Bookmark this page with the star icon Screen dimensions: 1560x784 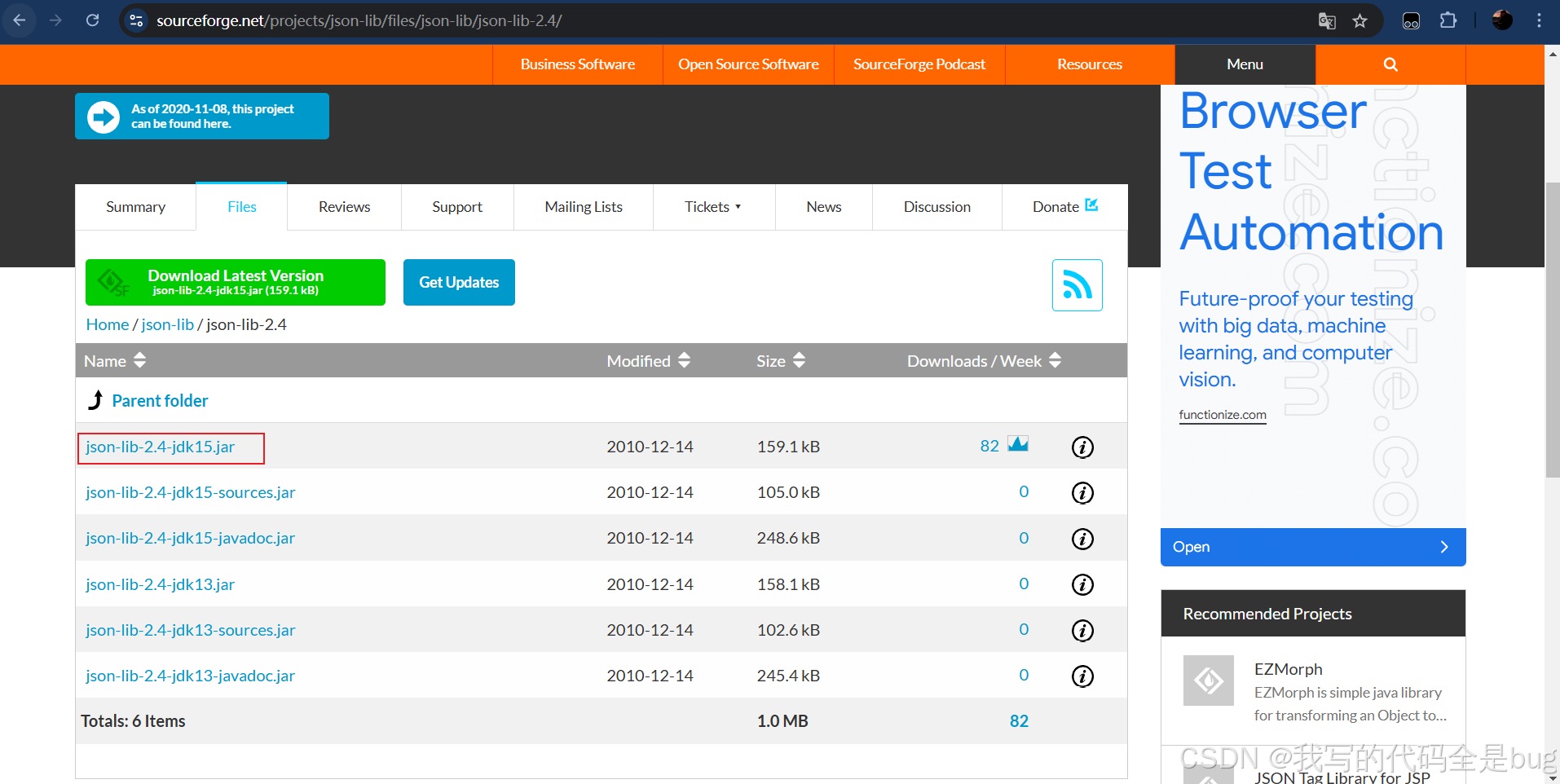click(x=1359, y=20)
